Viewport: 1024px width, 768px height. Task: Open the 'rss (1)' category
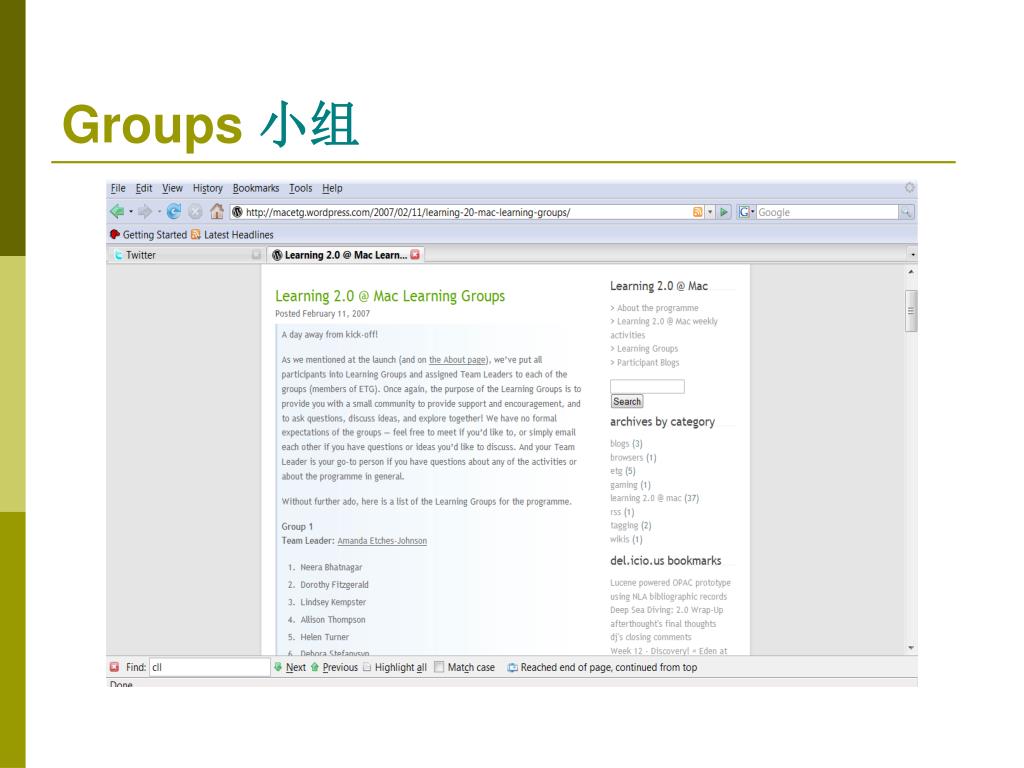[x=622, y=512]
